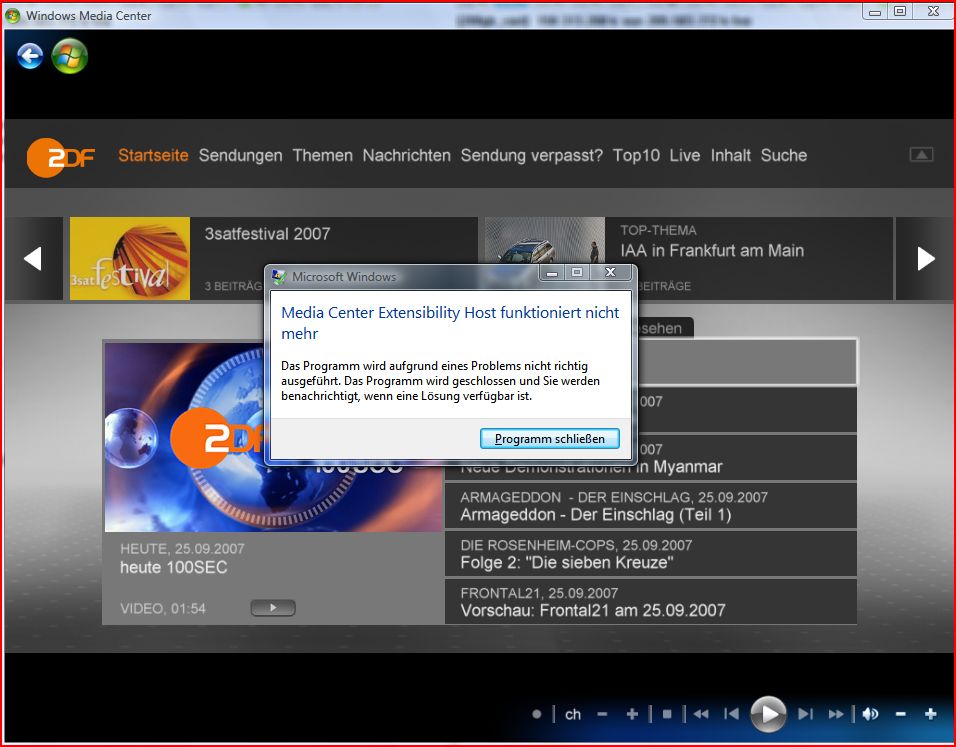Increase volume with plus button

[x=930, y=714]
